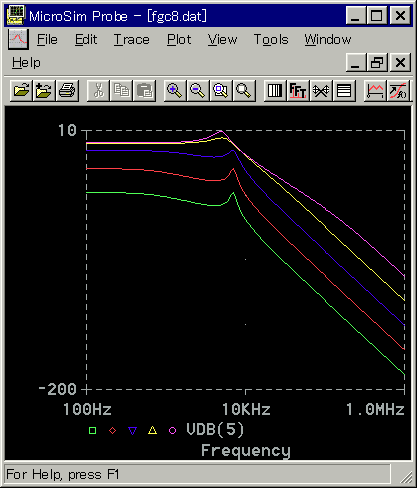Click the Zoom Area magnifier icon

coord(221,90)
